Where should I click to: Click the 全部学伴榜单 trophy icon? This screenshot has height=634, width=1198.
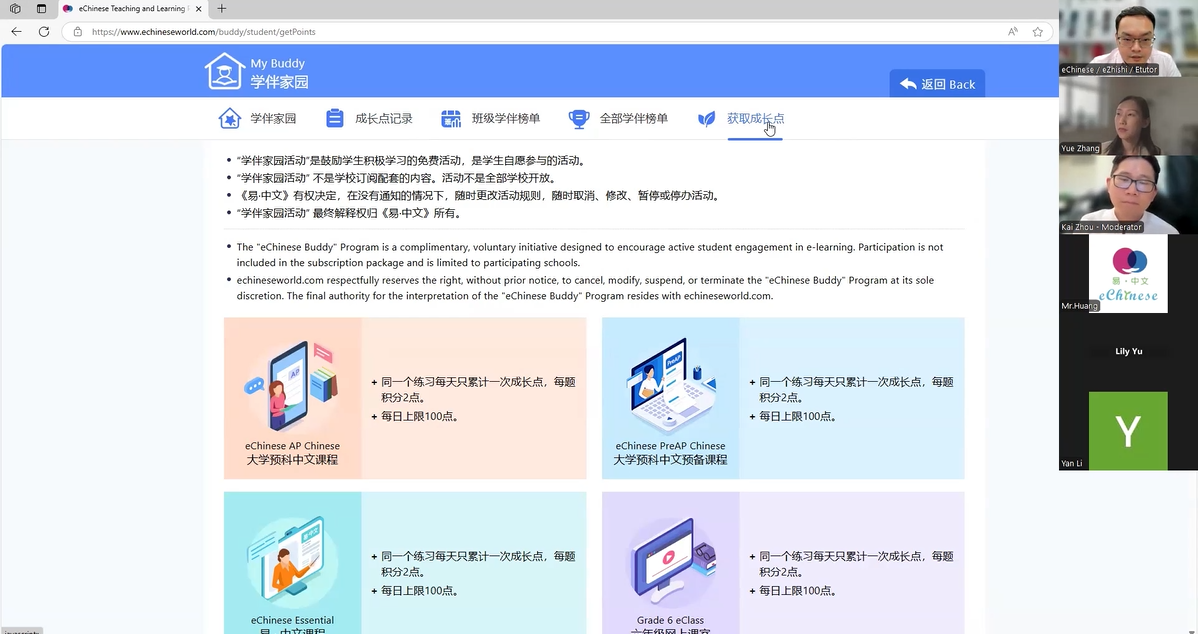pos(578,118)
